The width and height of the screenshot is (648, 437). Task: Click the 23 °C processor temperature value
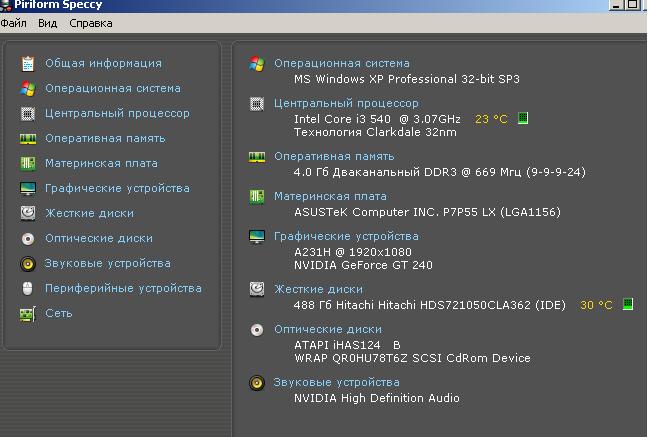click(491, 119)
